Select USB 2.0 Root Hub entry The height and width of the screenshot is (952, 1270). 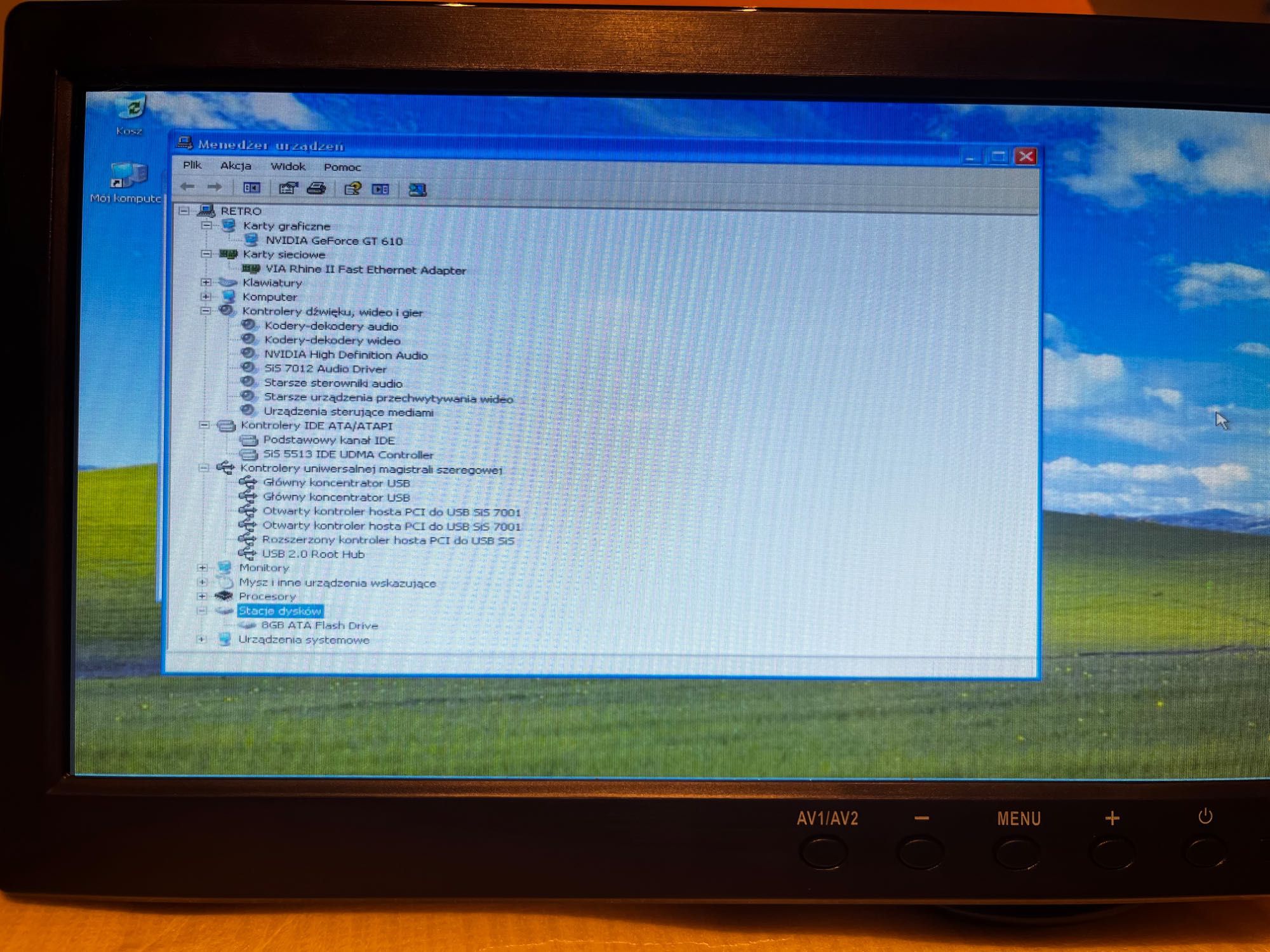(x=313, y=554)
